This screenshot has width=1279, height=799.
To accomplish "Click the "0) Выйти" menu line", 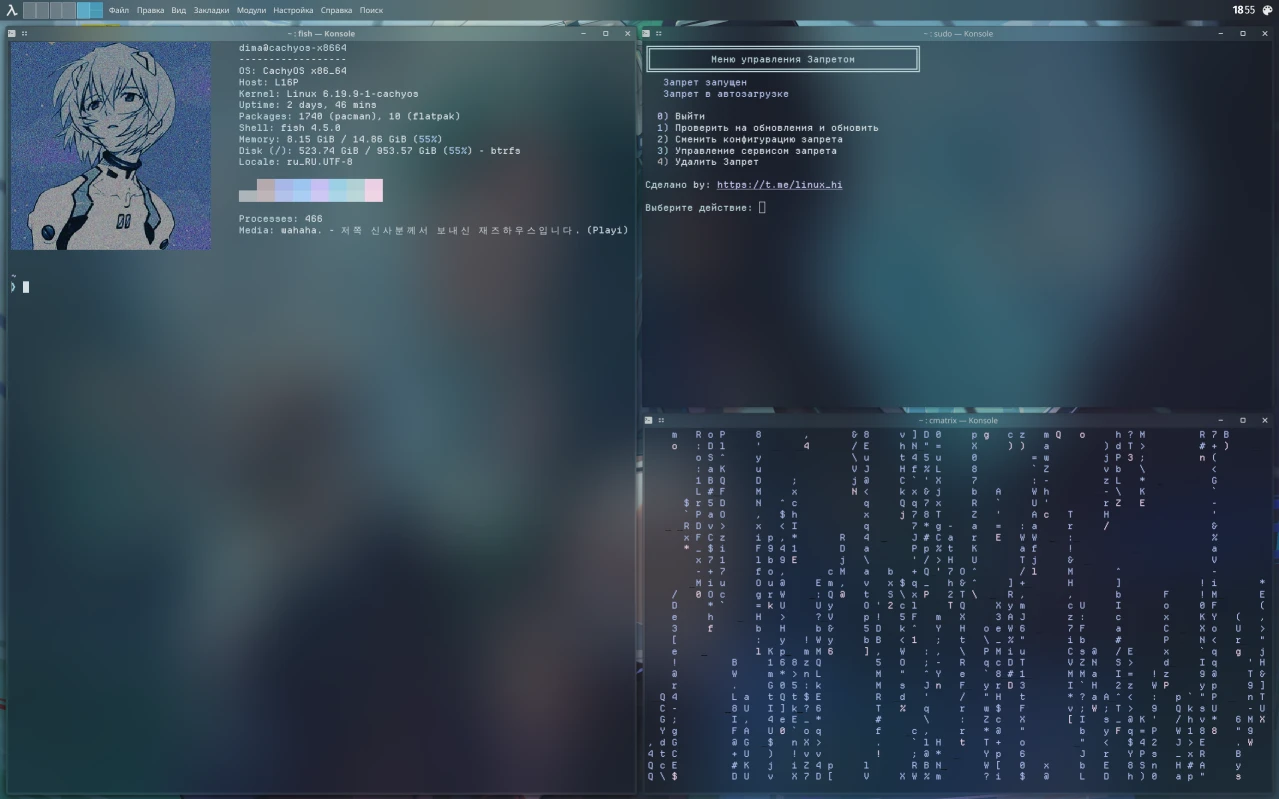I will coord(681,117).
